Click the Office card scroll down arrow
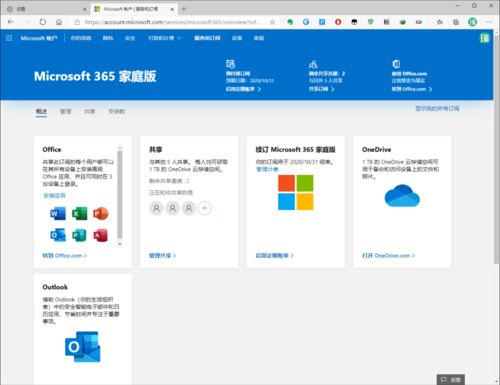This screenshot has height=385, width=500. [120, 244]
